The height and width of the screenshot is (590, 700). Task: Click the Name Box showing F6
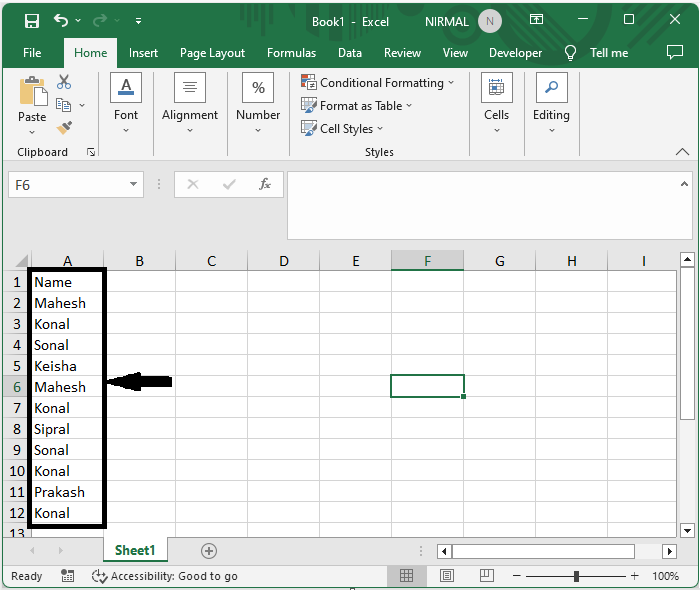click(67, 184)
